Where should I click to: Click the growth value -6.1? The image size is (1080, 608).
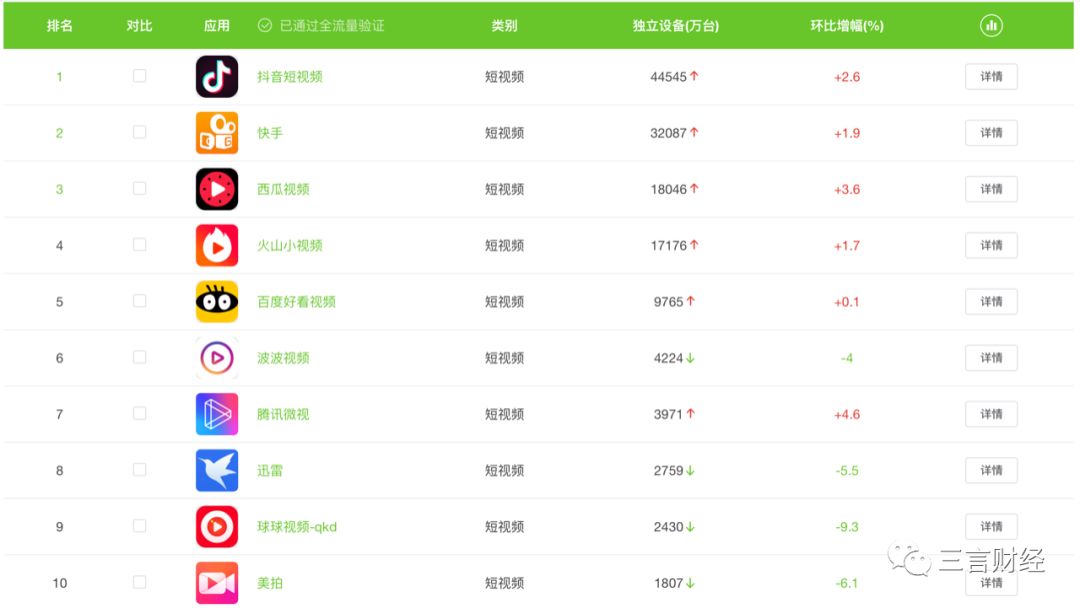847,583
